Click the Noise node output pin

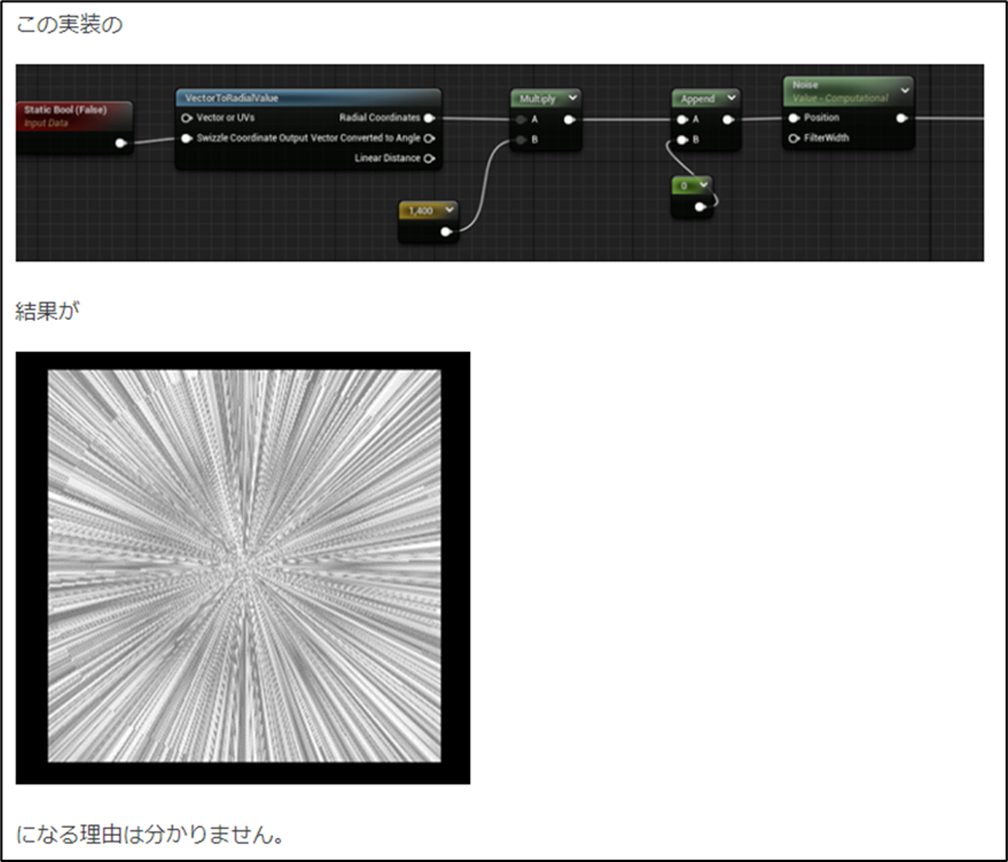tap(902, 118)
